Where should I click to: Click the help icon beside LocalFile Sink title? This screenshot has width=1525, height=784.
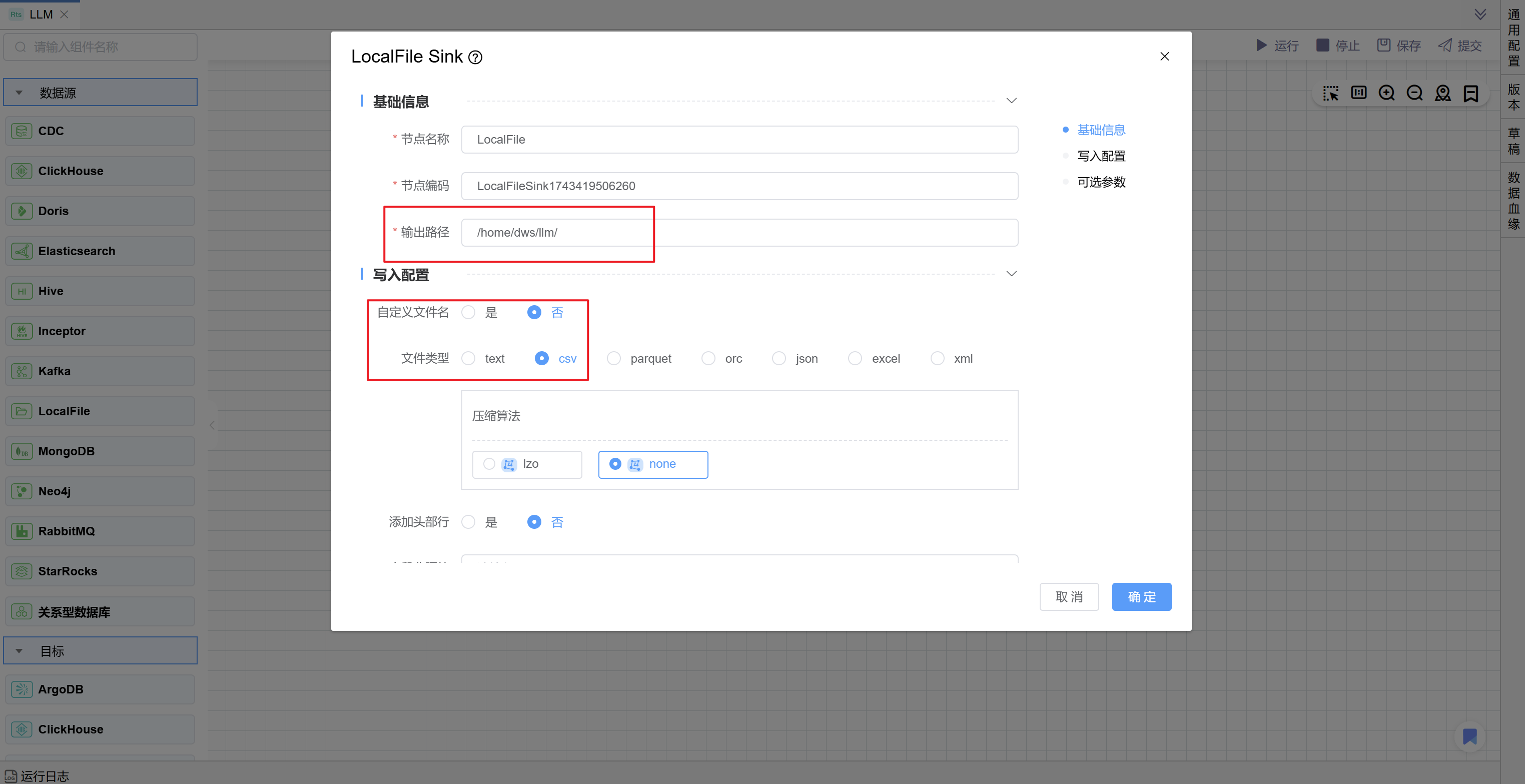coord(475,58)
